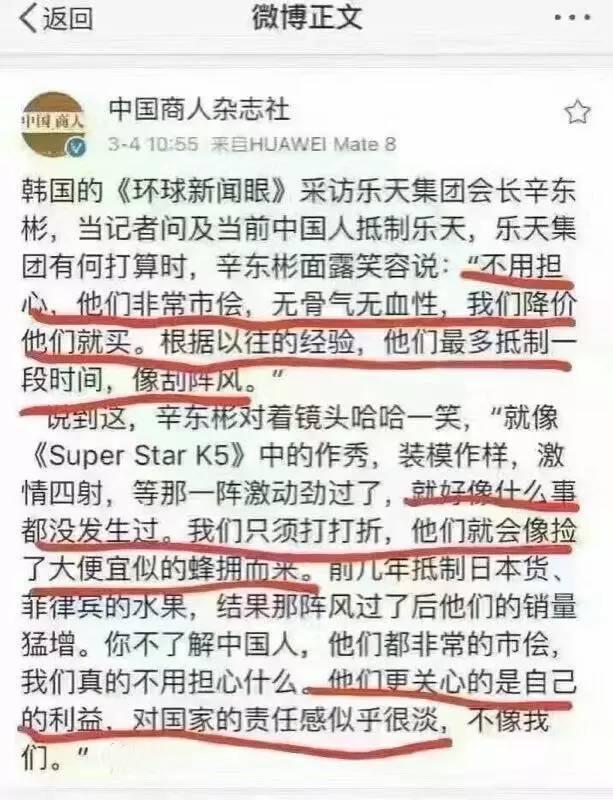
Task: Open the 中国商人 profile avatar
Action: [53, 124]
